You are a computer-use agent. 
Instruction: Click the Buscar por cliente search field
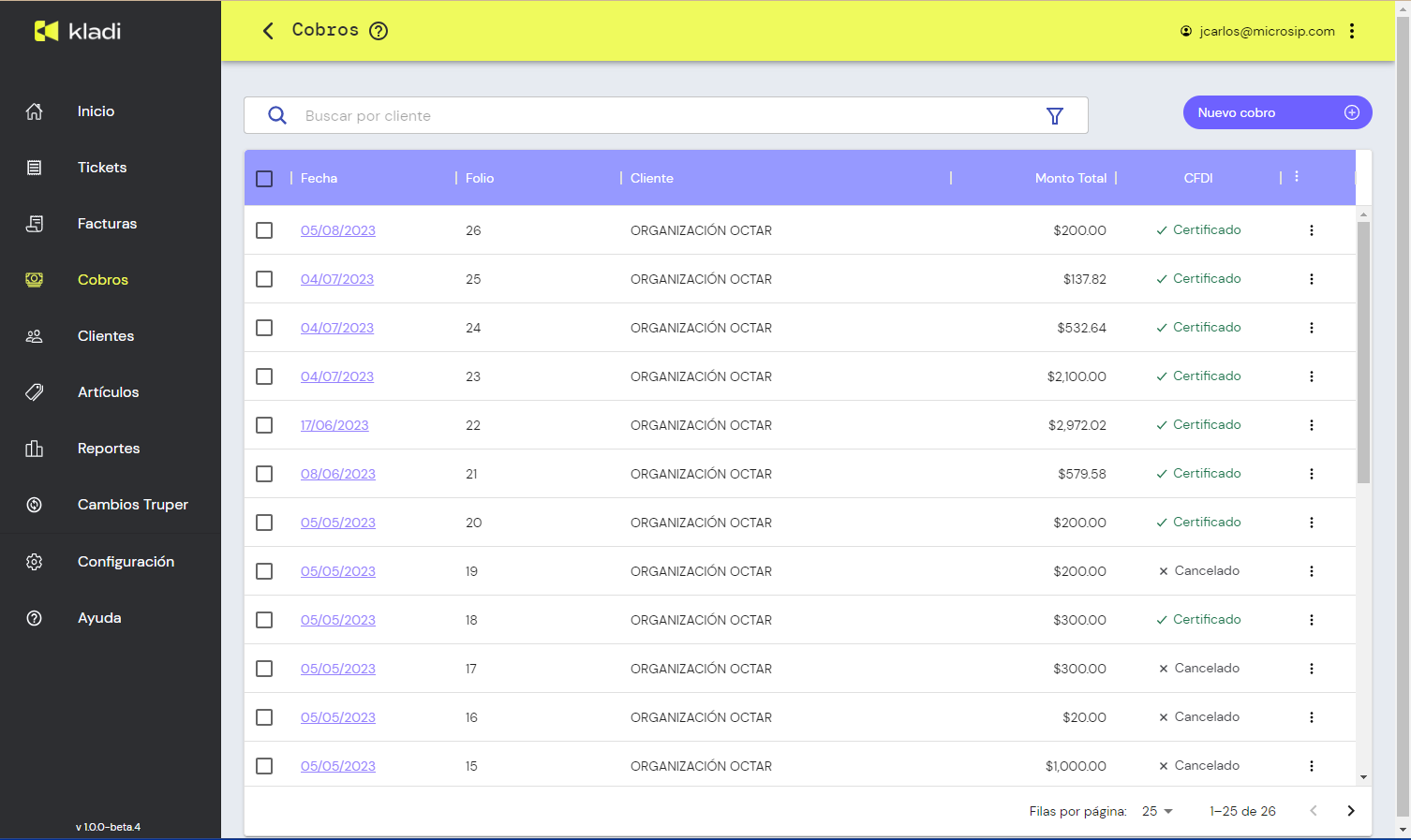656,116
